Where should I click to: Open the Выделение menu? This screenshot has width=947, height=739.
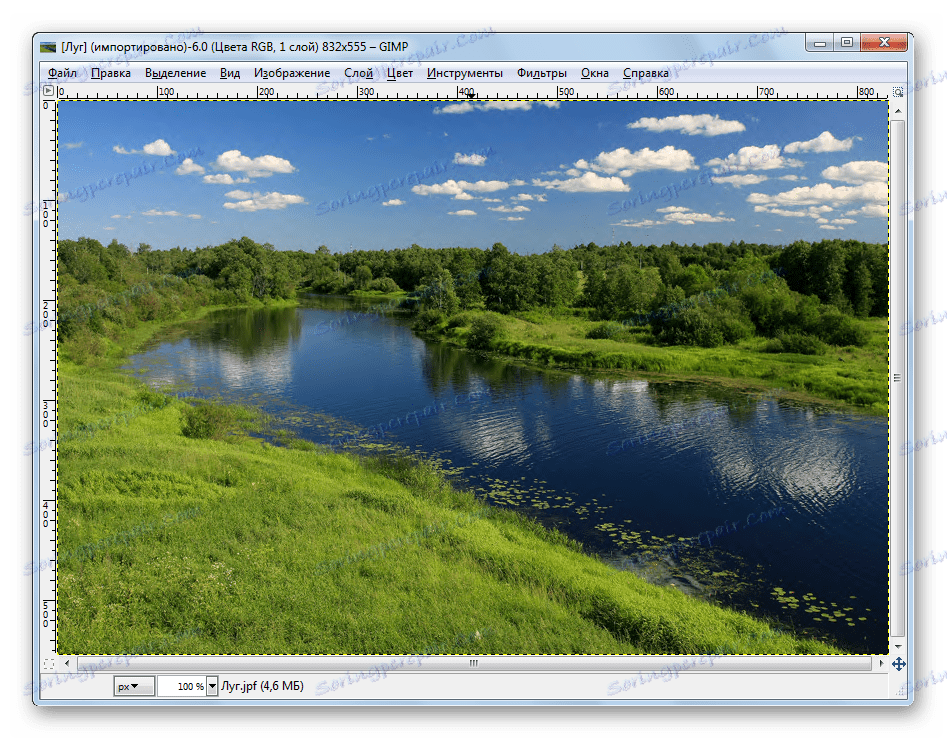point(175,73)
